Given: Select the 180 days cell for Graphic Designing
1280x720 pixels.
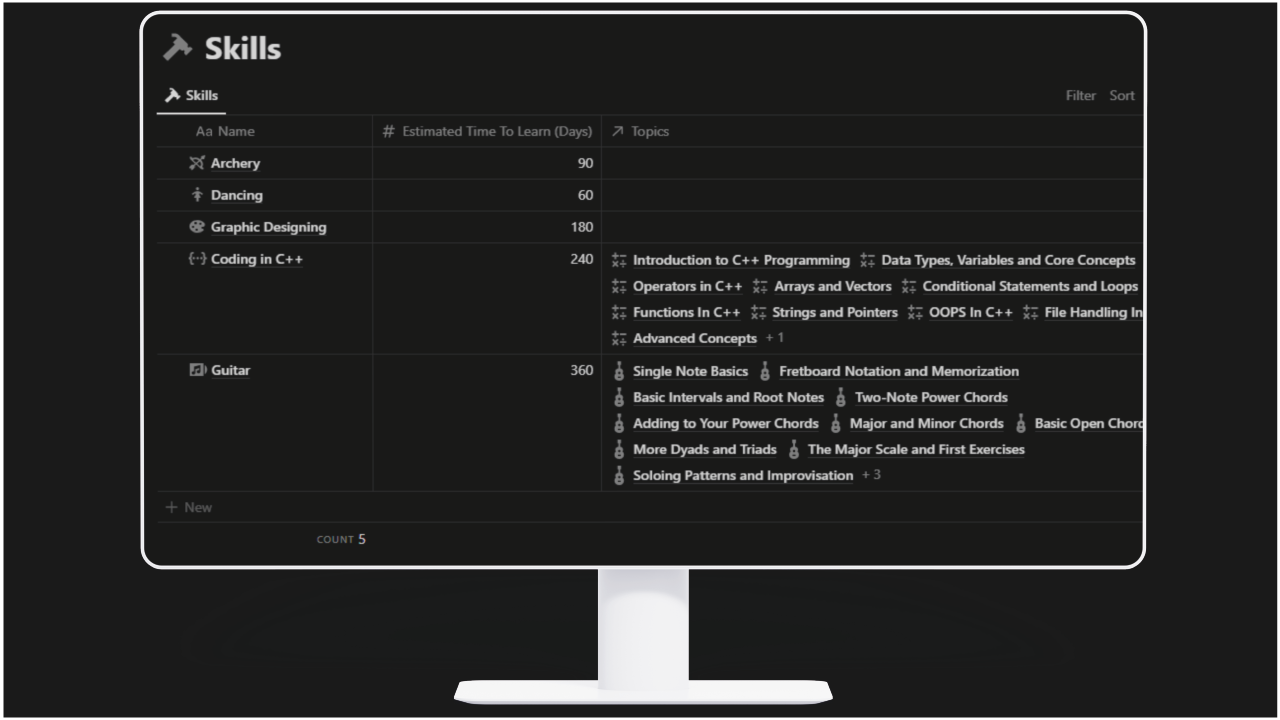Looking at the screenshot, I should point(487,227).
